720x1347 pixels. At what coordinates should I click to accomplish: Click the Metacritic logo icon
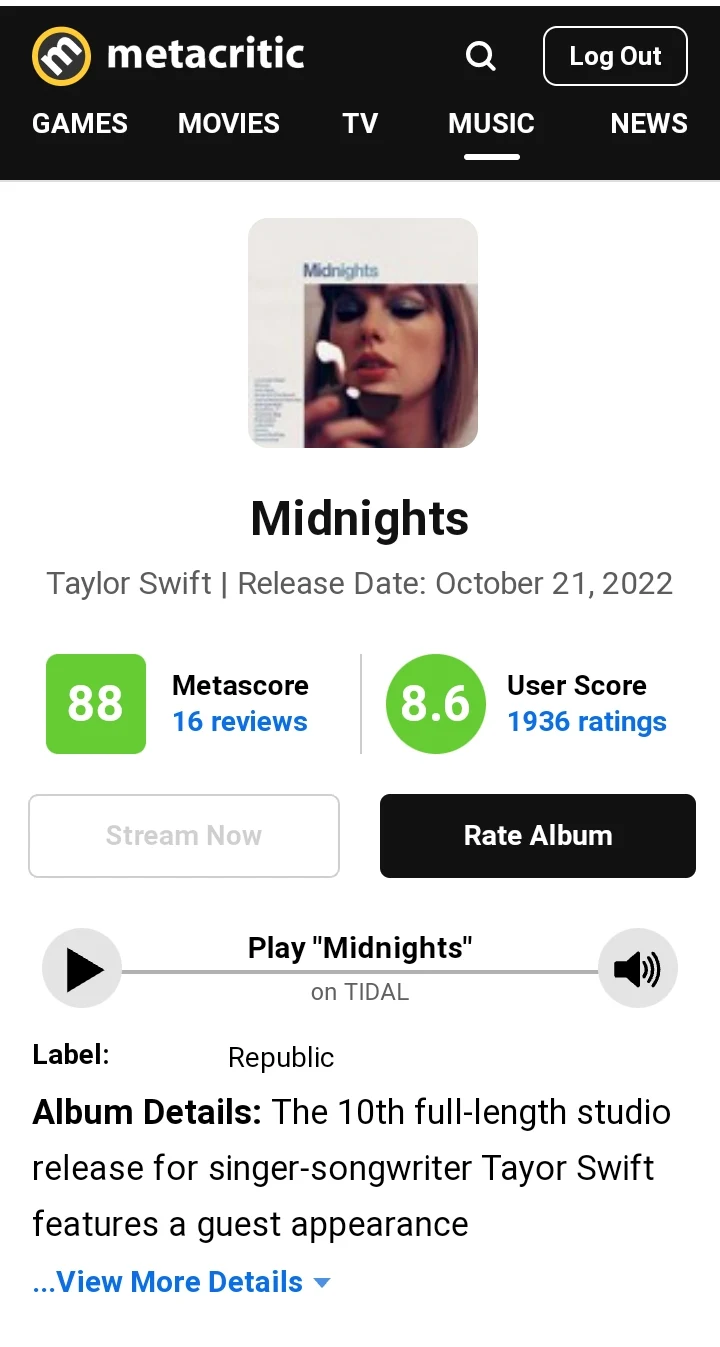[60, 56]
